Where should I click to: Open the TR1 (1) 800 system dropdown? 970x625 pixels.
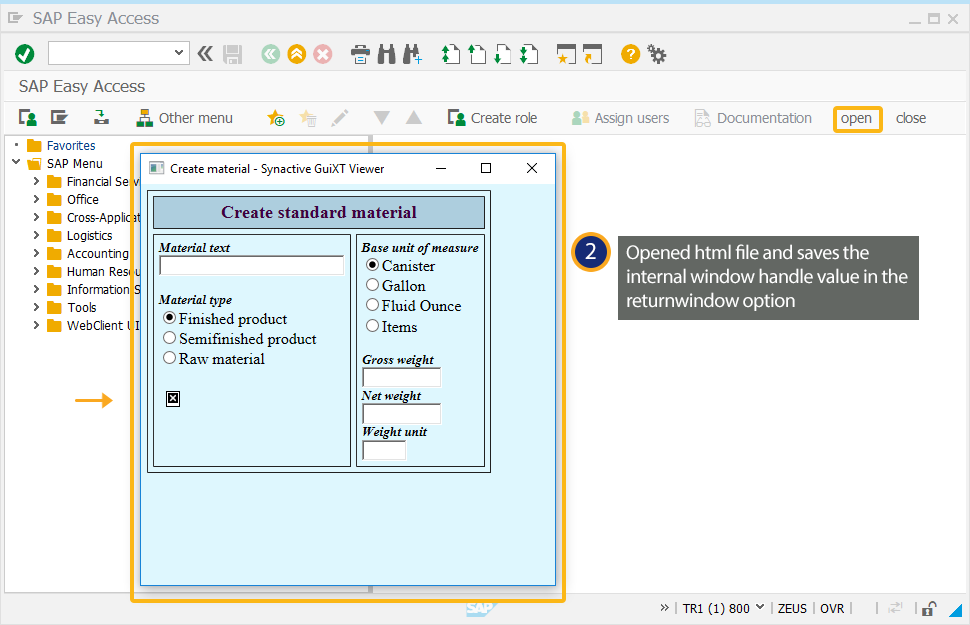tap(760, 607)
